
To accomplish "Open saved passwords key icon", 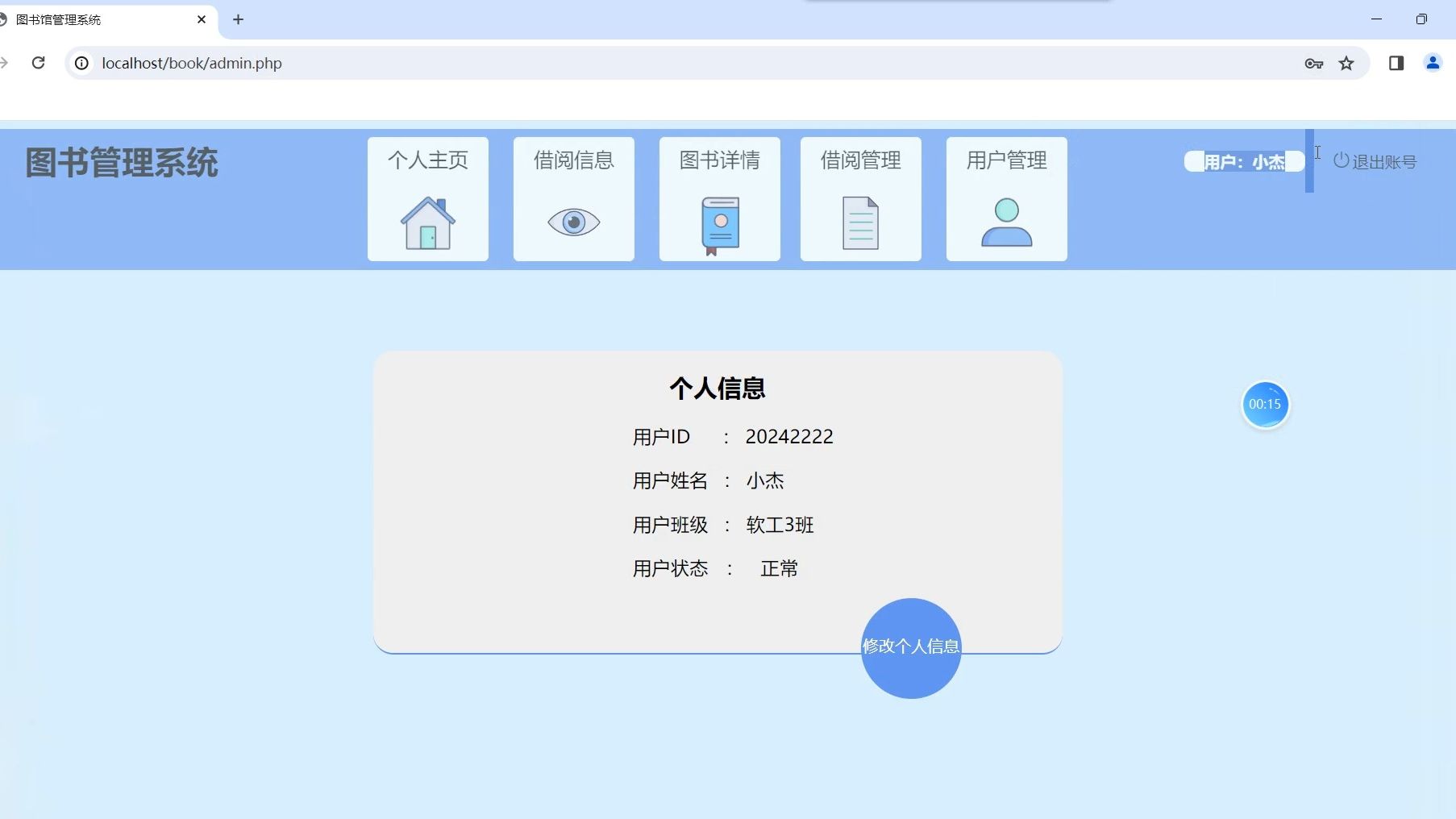I will [1314, 64].
